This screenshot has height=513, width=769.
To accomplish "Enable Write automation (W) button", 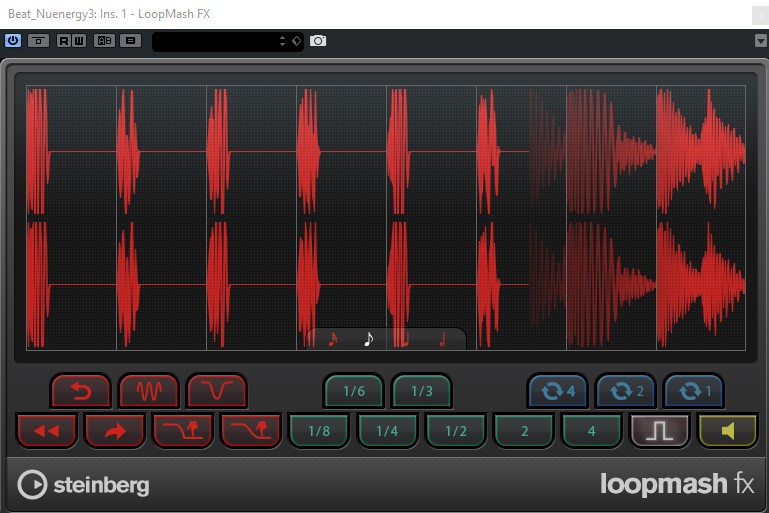I will (78, 41).
